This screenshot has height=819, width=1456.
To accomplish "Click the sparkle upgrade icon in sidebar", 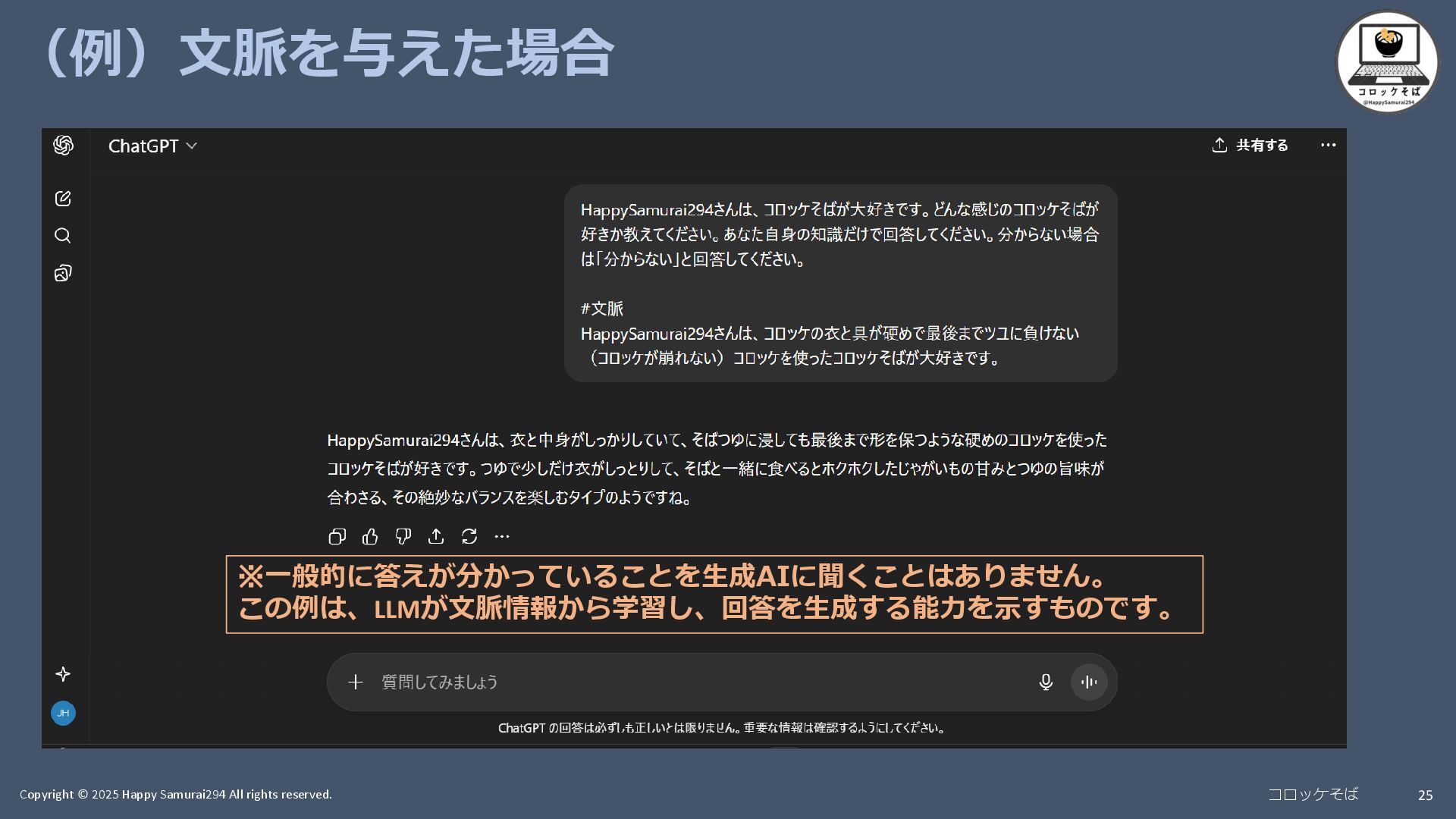I will click(x=63, y=674).
